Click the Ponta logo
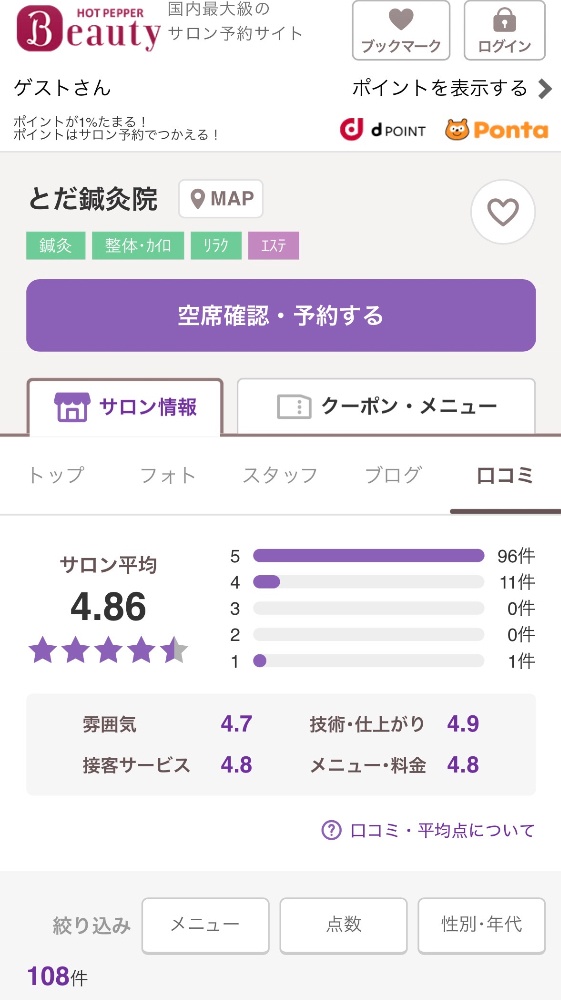This screenshot has width=561, height=1000. (497, 129)
